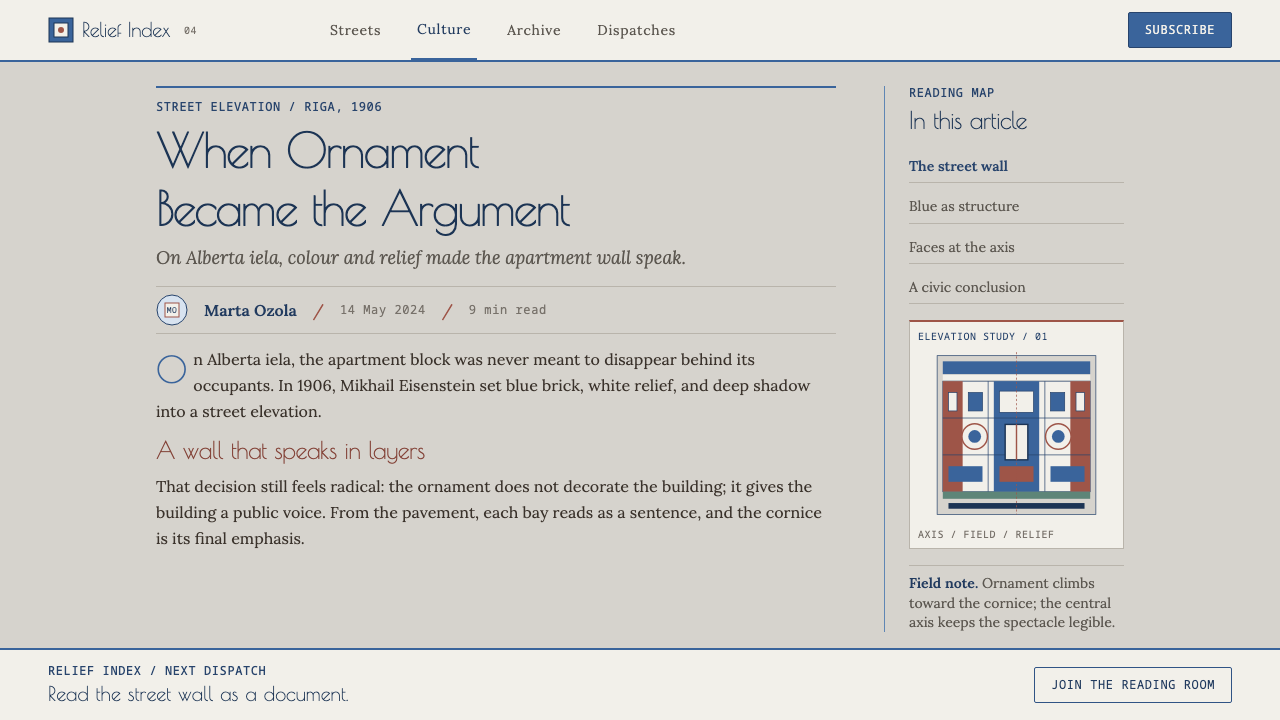Click the decorative drop-cap circle in the first paragraph
The height and width of the screenshot is (720, 1280).
(x=172, y=369)
